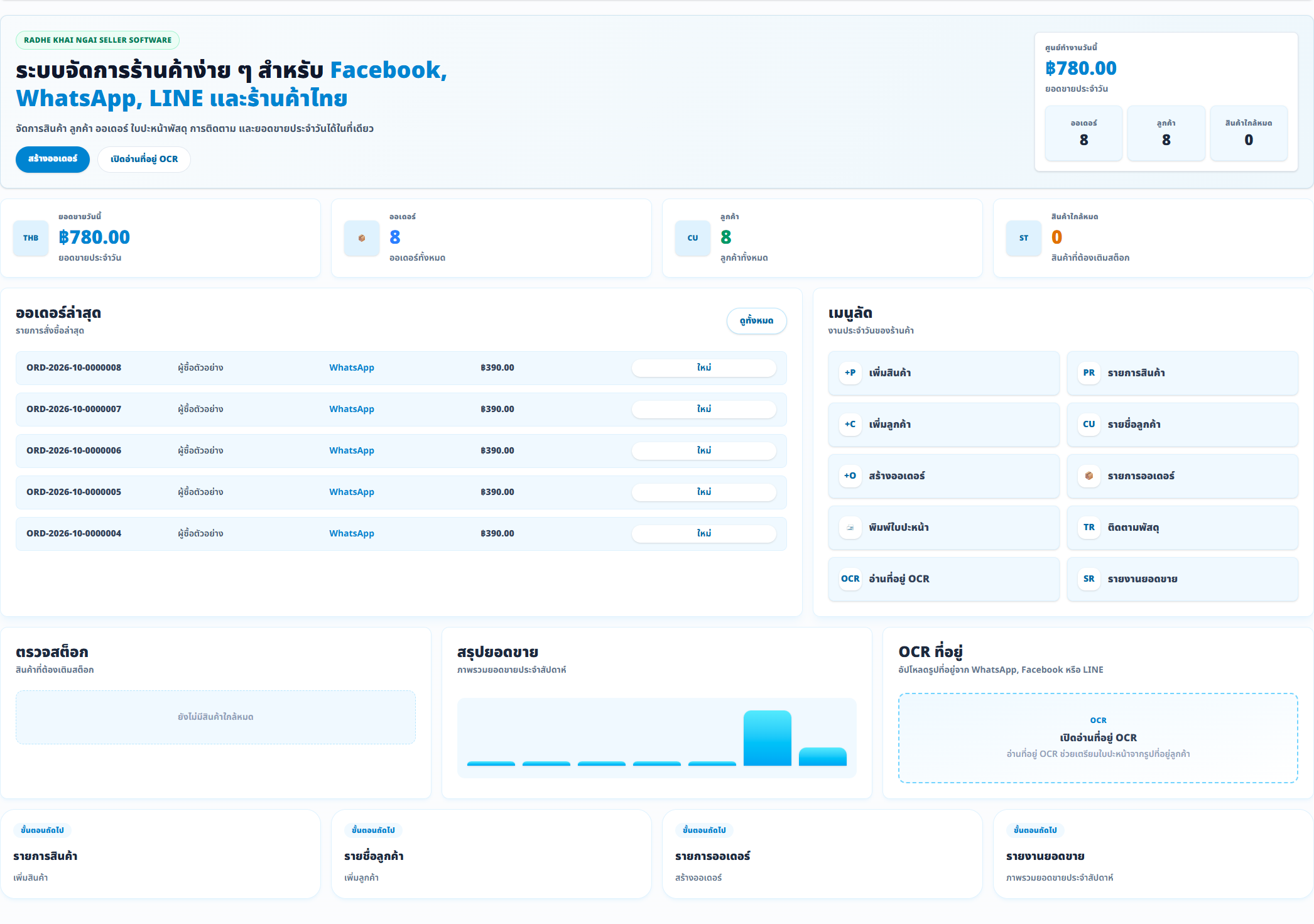Click the +C add customer icon
The height and width of the screenshot is (924, 1314).
pos(850,424)
